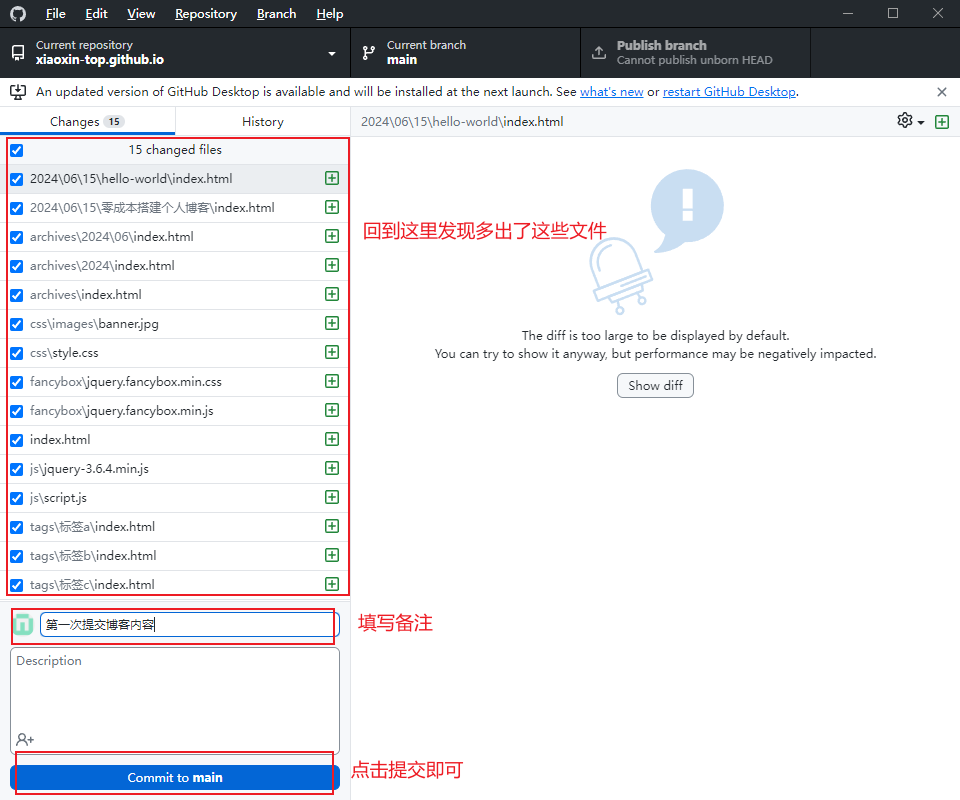This screenshot has height=800, width=960.
Task: Click the Commit to main button
Action: tap(175, 778)
